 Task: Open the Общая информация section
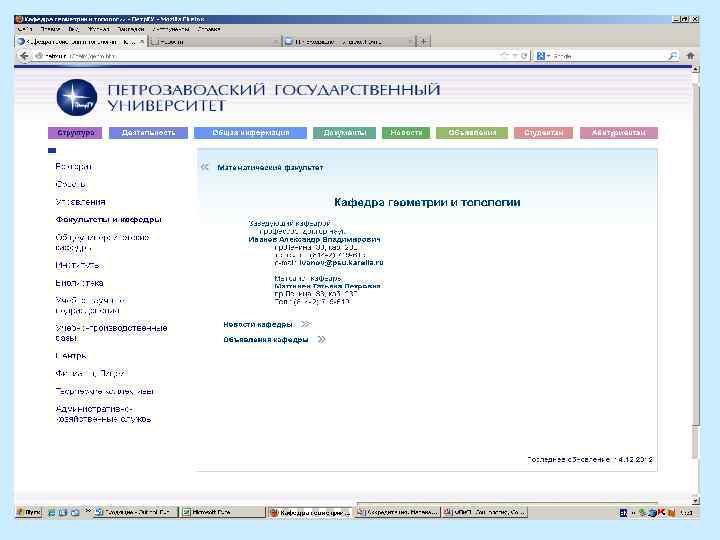coord(250,133)
